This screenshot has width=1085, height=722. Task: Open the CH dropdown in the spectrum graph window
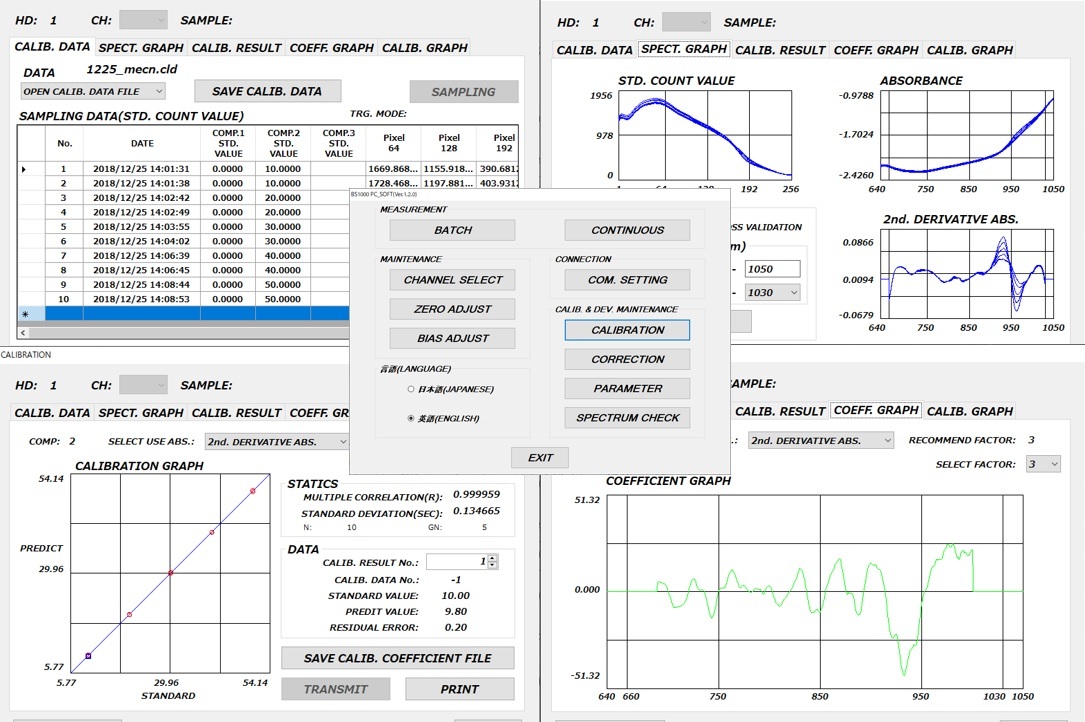[x=686, y=22]
